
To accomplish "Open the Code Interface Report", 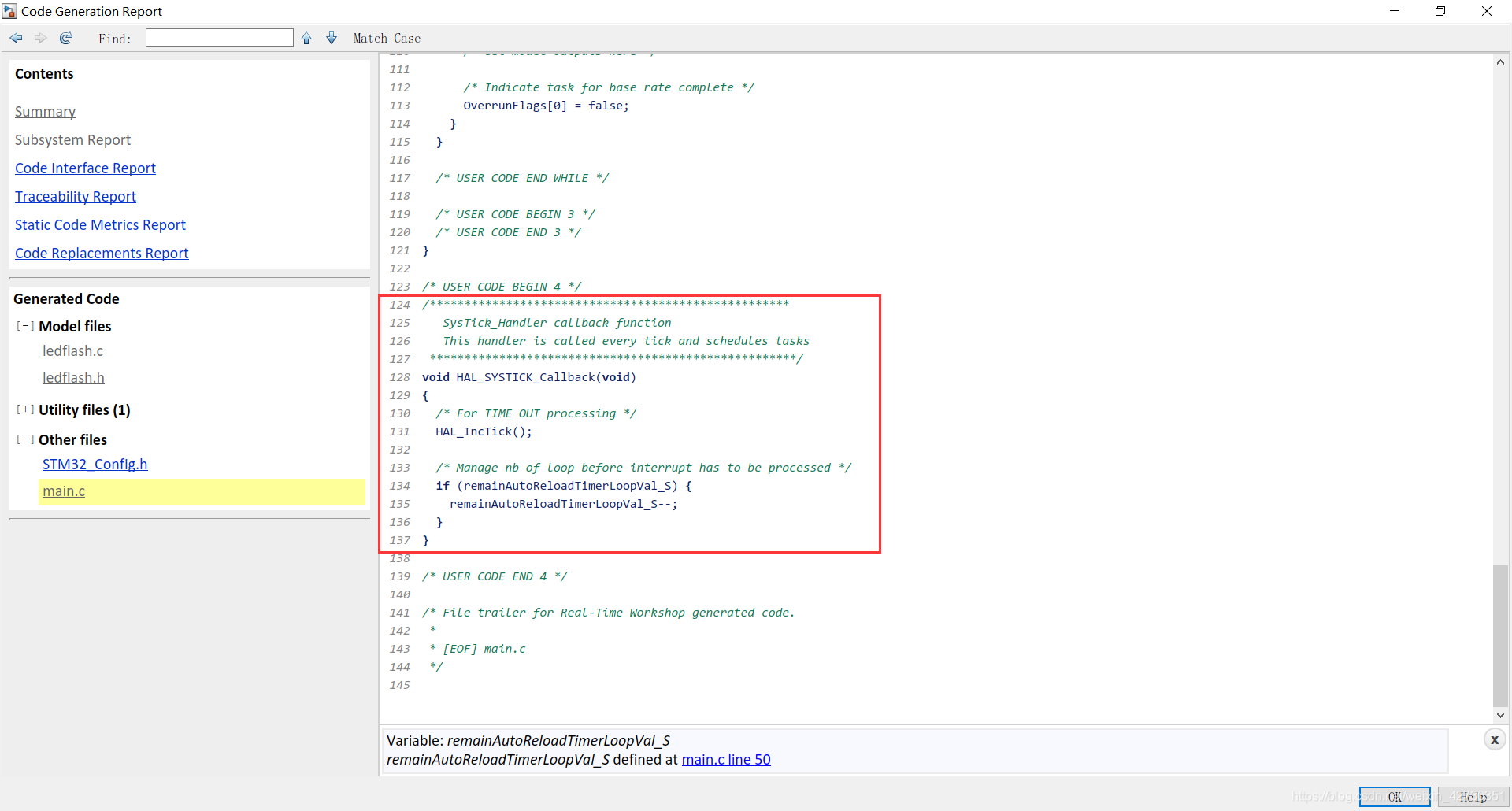I will coord(85,168).
